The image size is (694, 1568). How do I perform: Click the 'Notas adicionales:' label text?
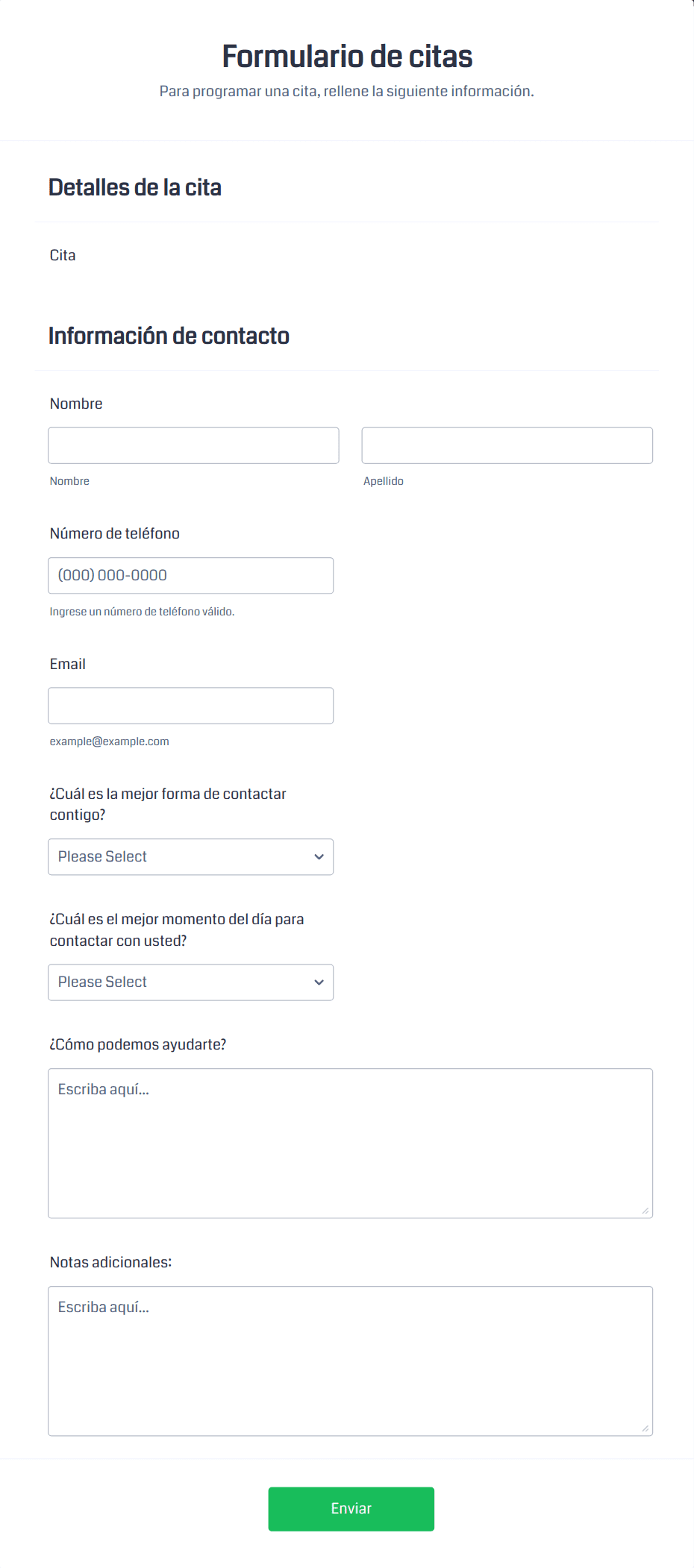(110, 1262)
